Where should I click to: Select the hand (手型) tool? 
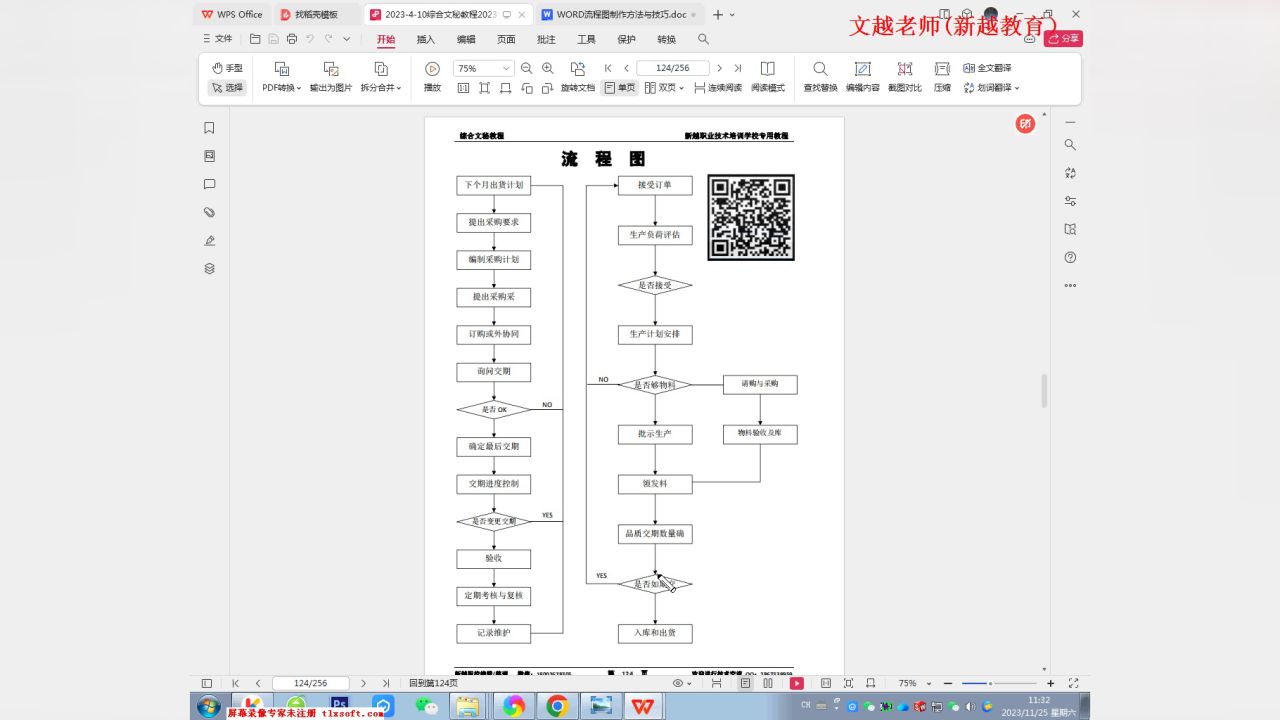pos(227,67)
